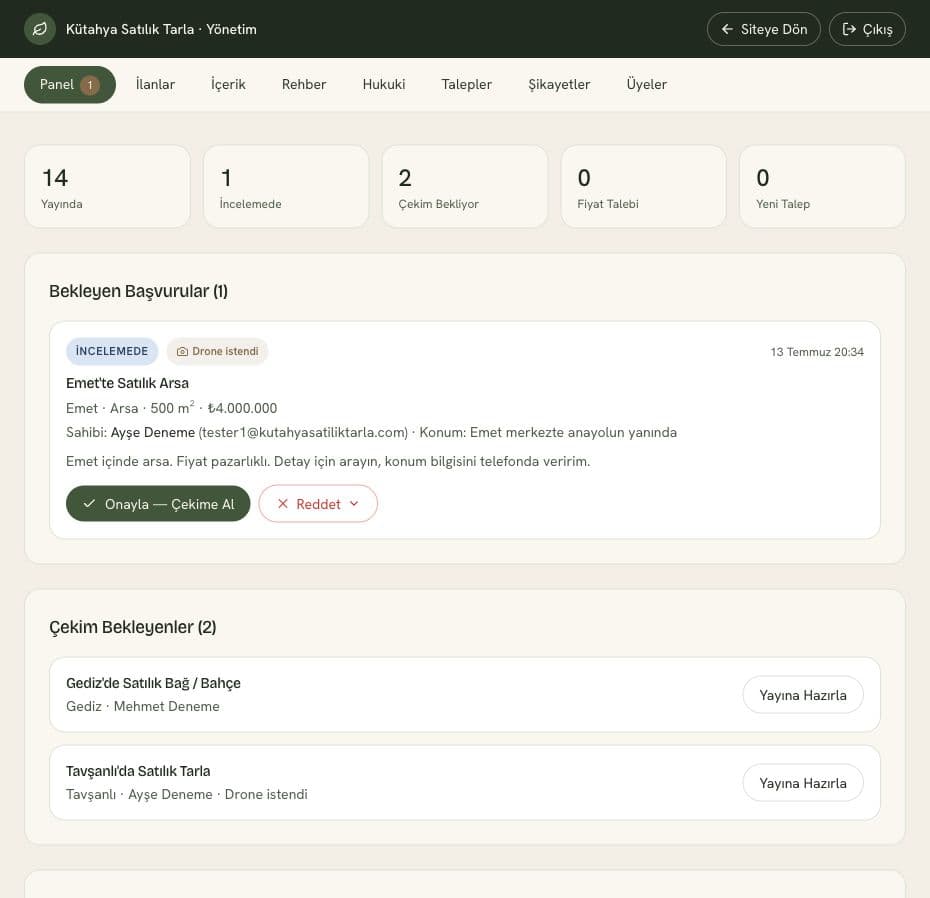This screenshot has height=898, width=930.
Task: Click the Siteye Dön button
Action: [x=763, y=29]
